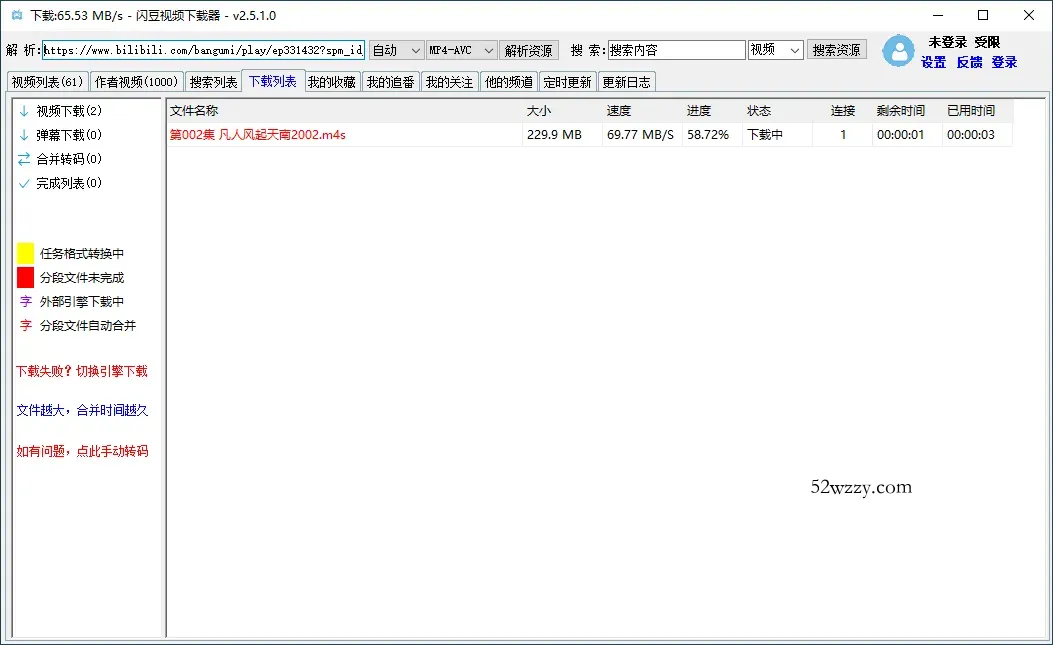Open the 我的关注 tab
This screenshot has height=645, width=1053.
click(449, 82)
